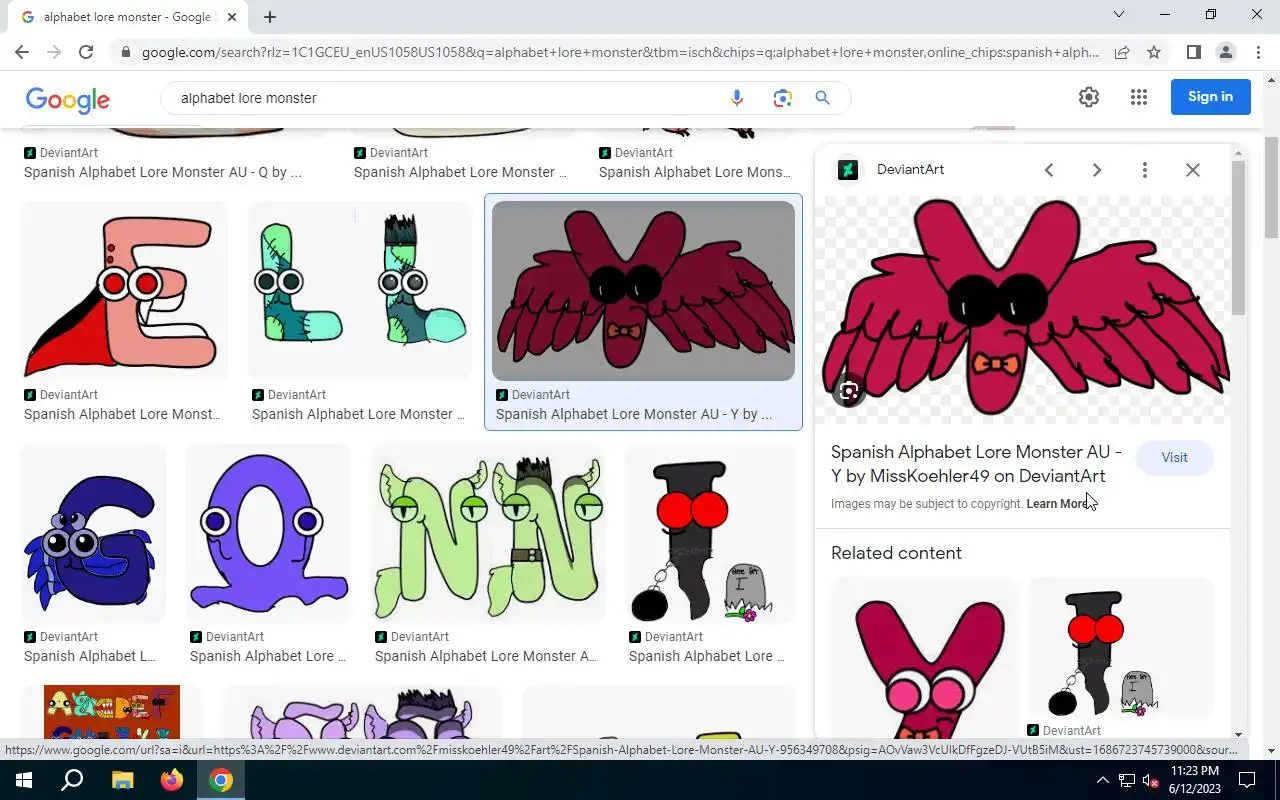This screenshot has width=1280, height=800.
Task: Open the Chrome three-dot menu
Action: 1258,52
